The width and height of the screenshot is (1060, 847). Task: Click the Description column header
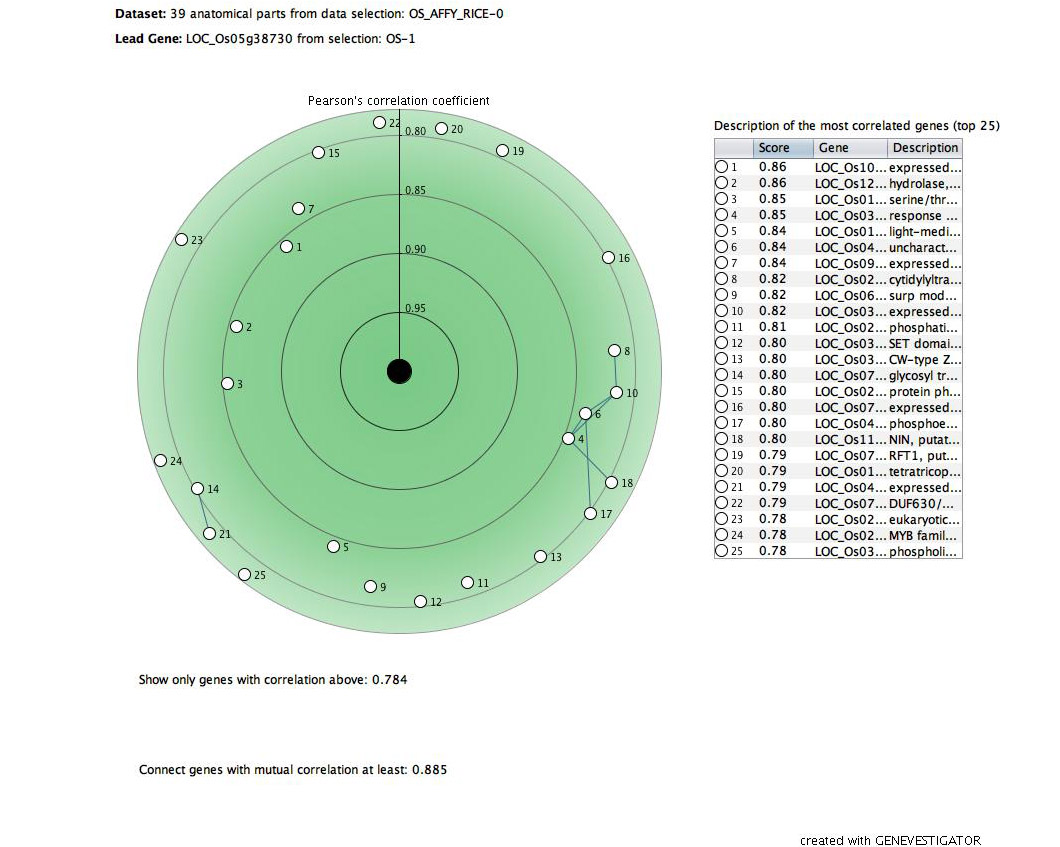tap(924, 148)
